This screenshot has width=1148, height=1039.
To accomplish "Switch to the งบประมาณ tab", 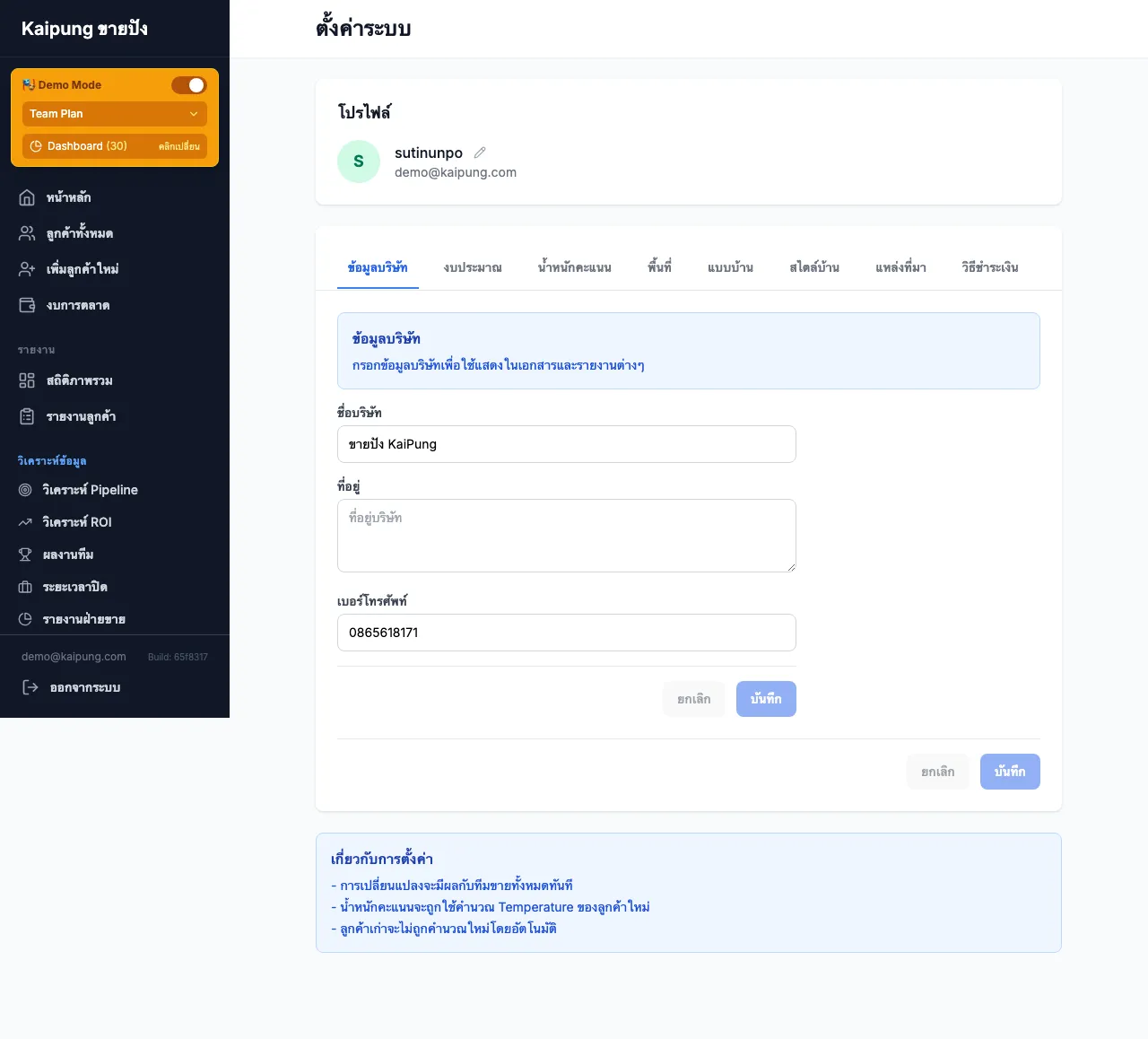I will [x=473, y=267].
